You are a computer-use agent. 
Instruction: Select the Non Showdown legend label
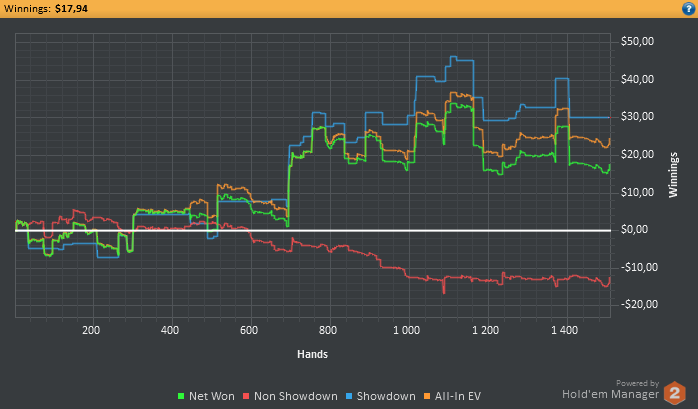pos(296,396)
